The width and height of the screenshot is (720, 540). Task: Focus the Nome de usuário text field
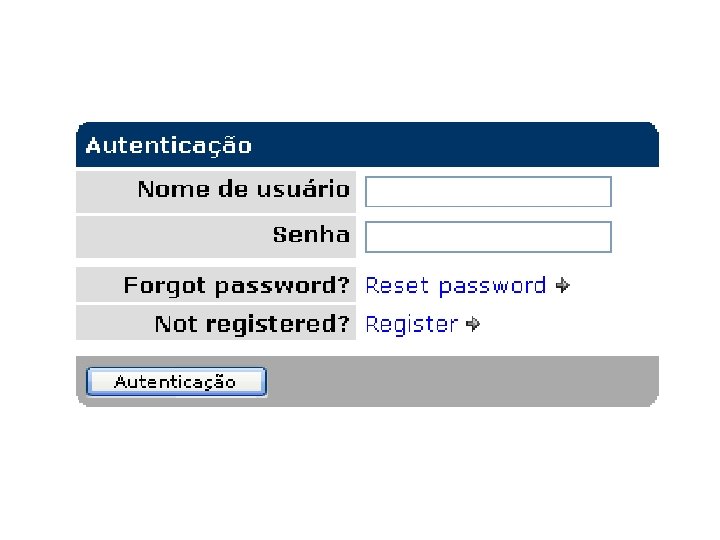(x=488, y=192)
